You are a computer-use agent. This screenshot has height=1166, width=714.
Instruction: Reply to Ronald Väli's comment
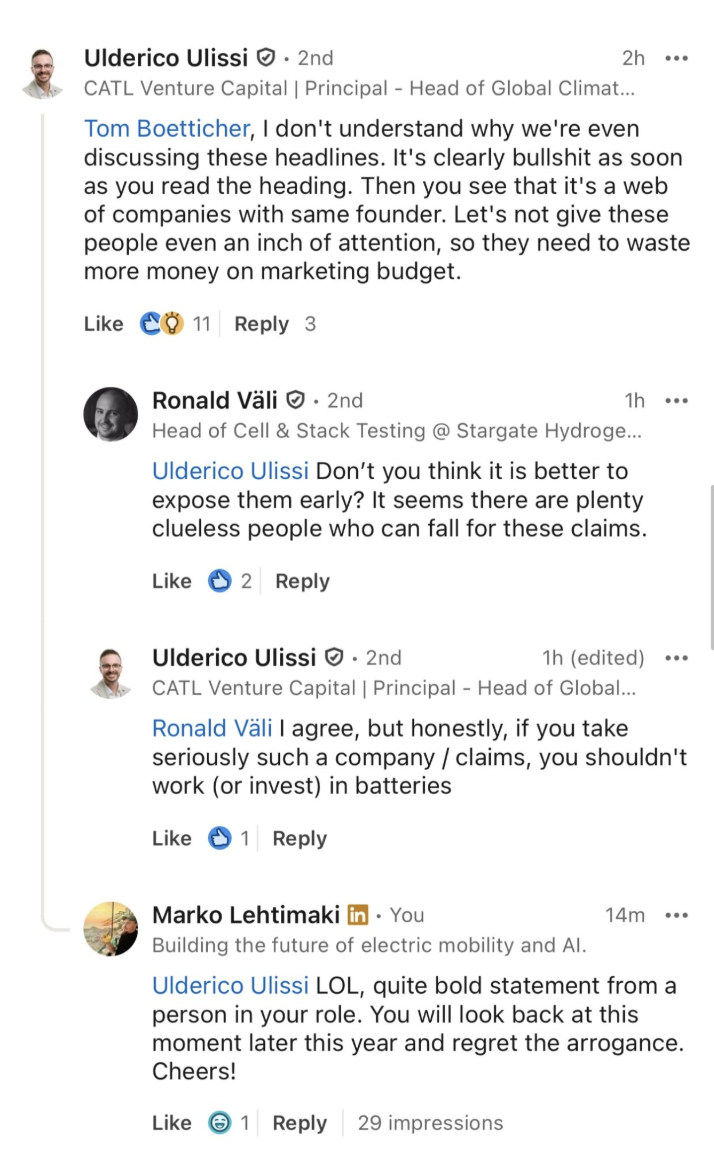coord(302,581)
